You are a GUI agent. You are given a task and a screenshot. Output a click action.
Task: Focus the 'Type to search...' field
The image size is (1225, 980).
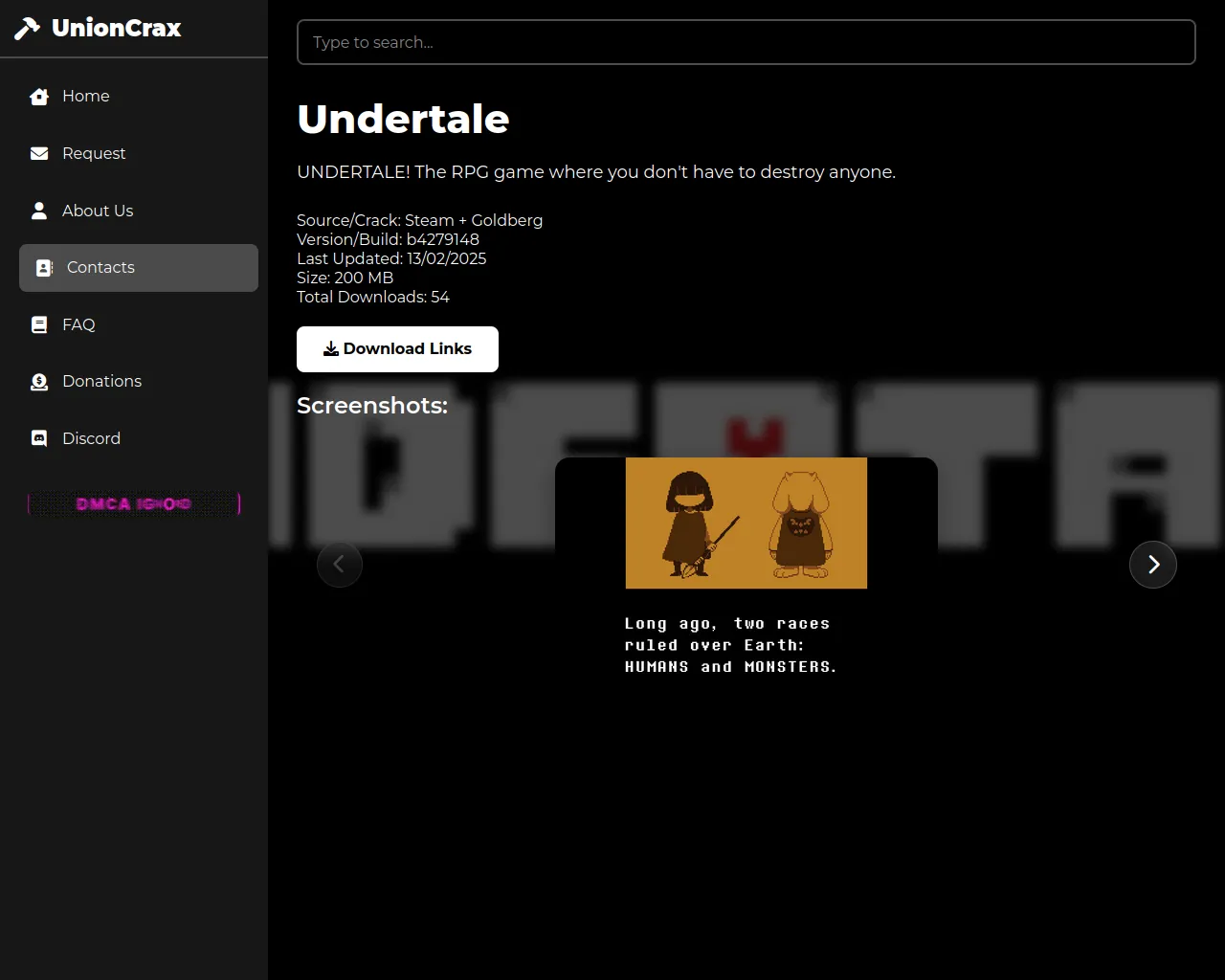(746, 42)
